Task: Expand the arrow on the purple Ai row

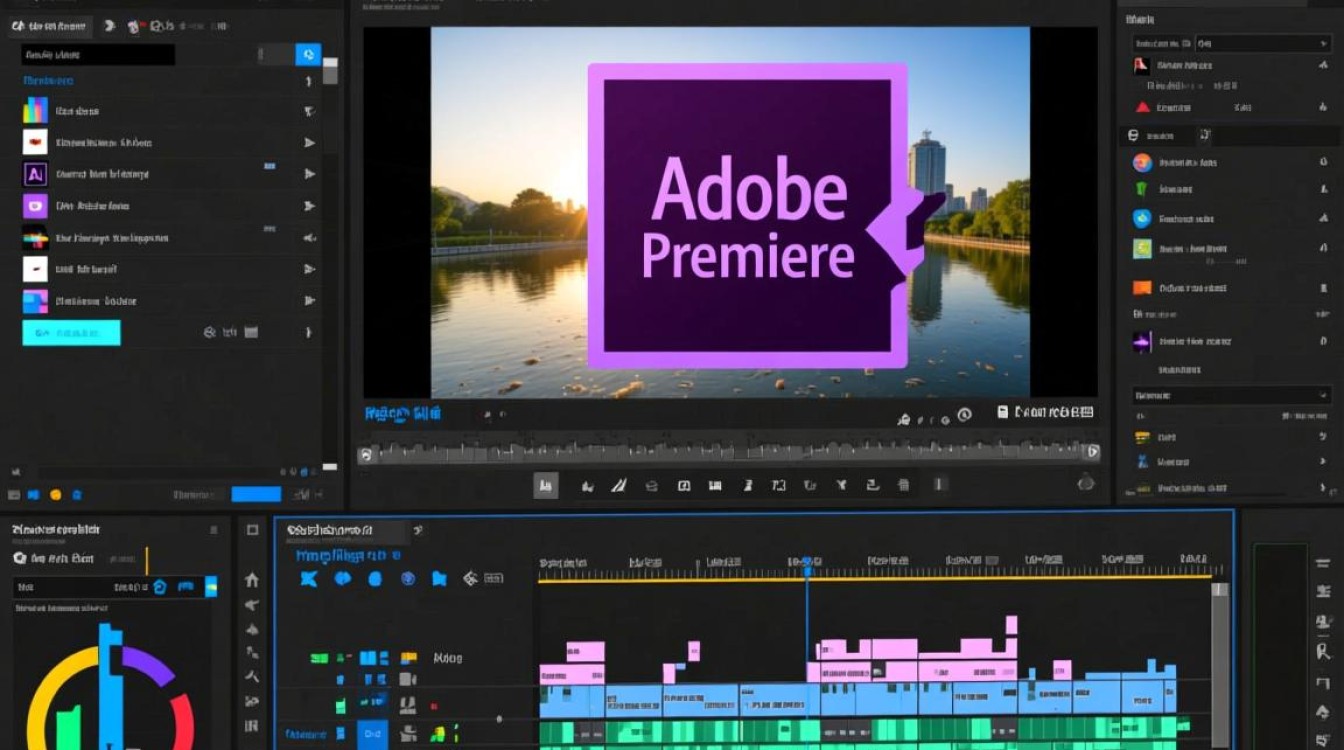Action: pos(309,174)
